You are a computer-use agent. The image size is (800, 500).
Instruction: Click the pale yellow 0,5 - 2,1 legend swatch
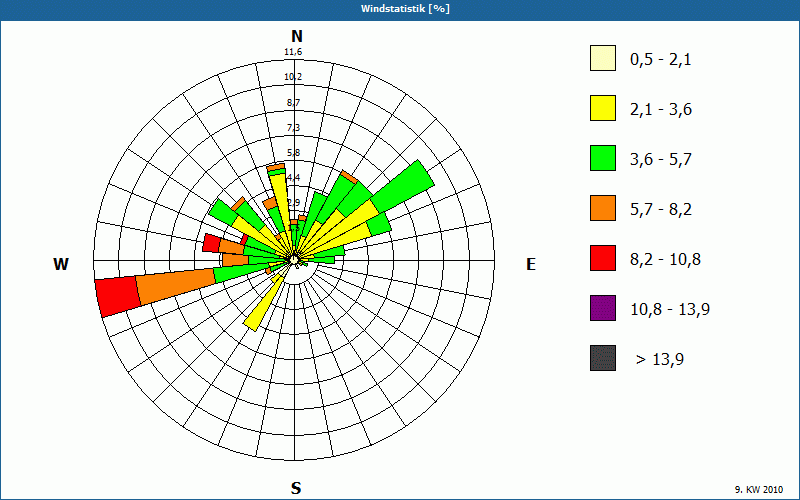603,58
